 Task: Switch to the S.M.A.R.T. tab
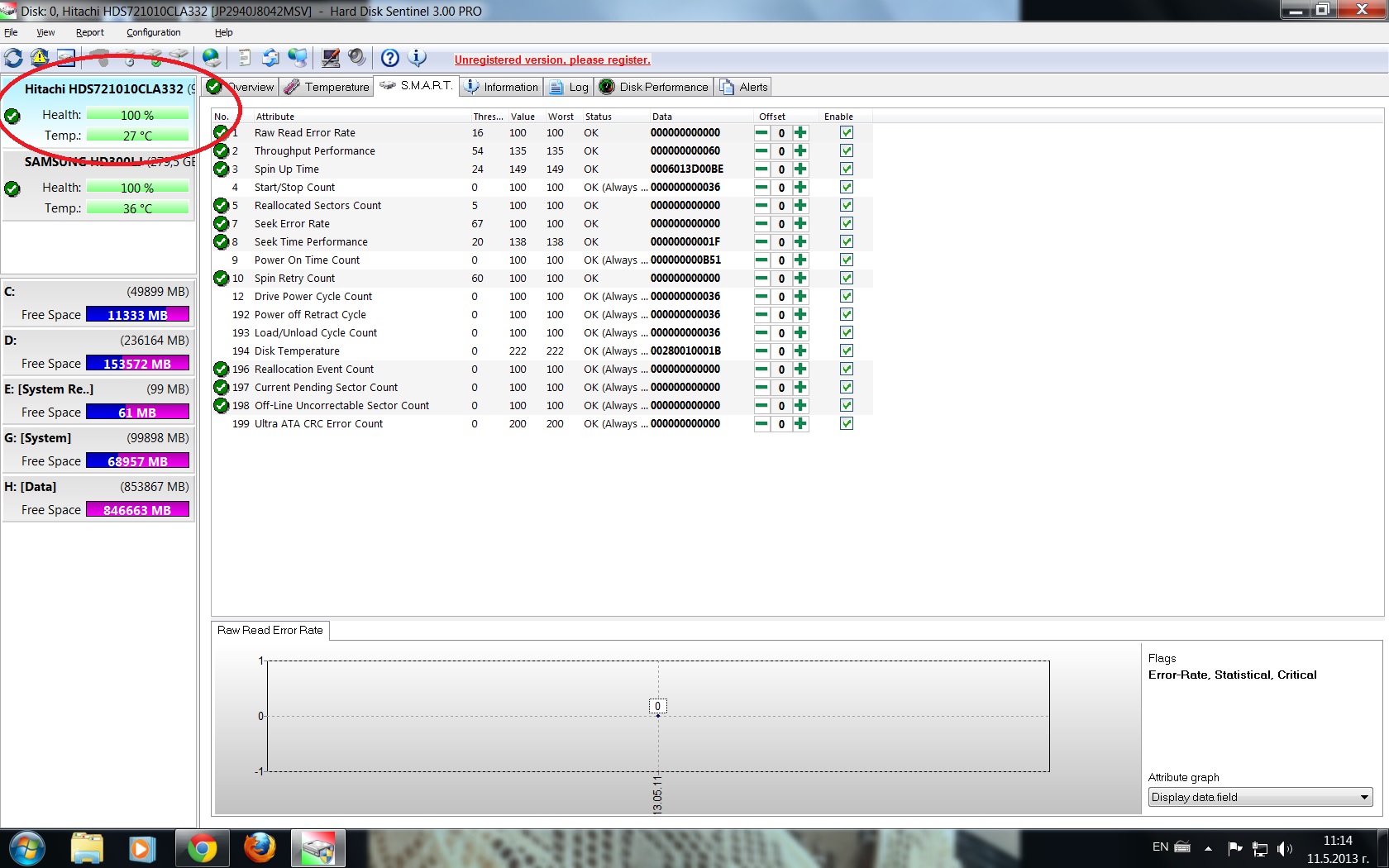click(417, 86)
